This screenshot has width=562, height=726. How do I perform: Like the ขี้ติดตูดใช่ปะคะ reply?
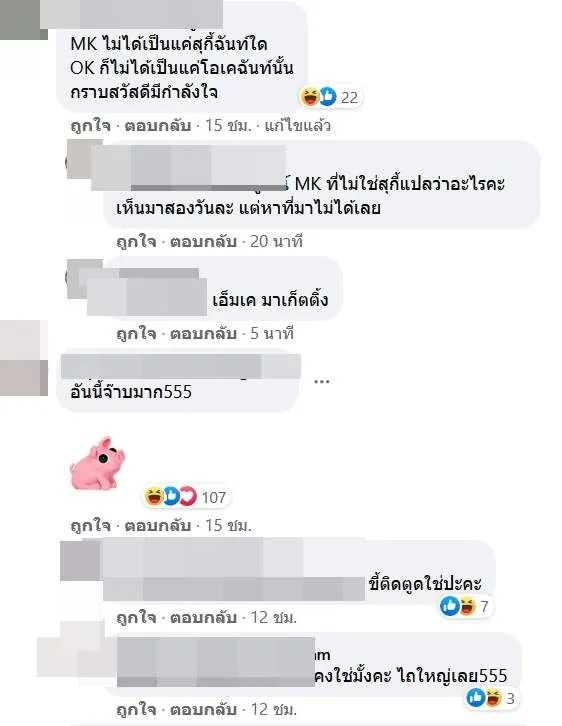[x=136, y=618]
